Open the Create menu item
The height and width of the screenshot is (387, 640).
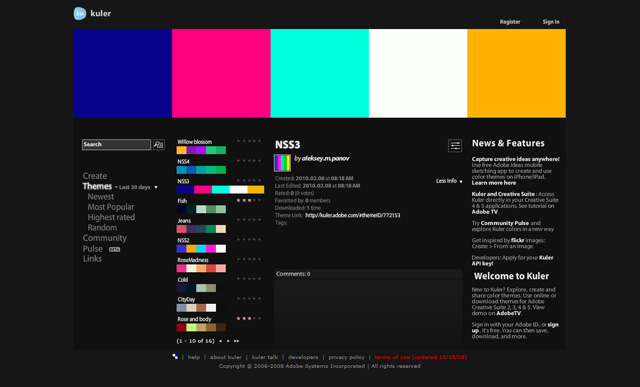(x=95, y=176)
